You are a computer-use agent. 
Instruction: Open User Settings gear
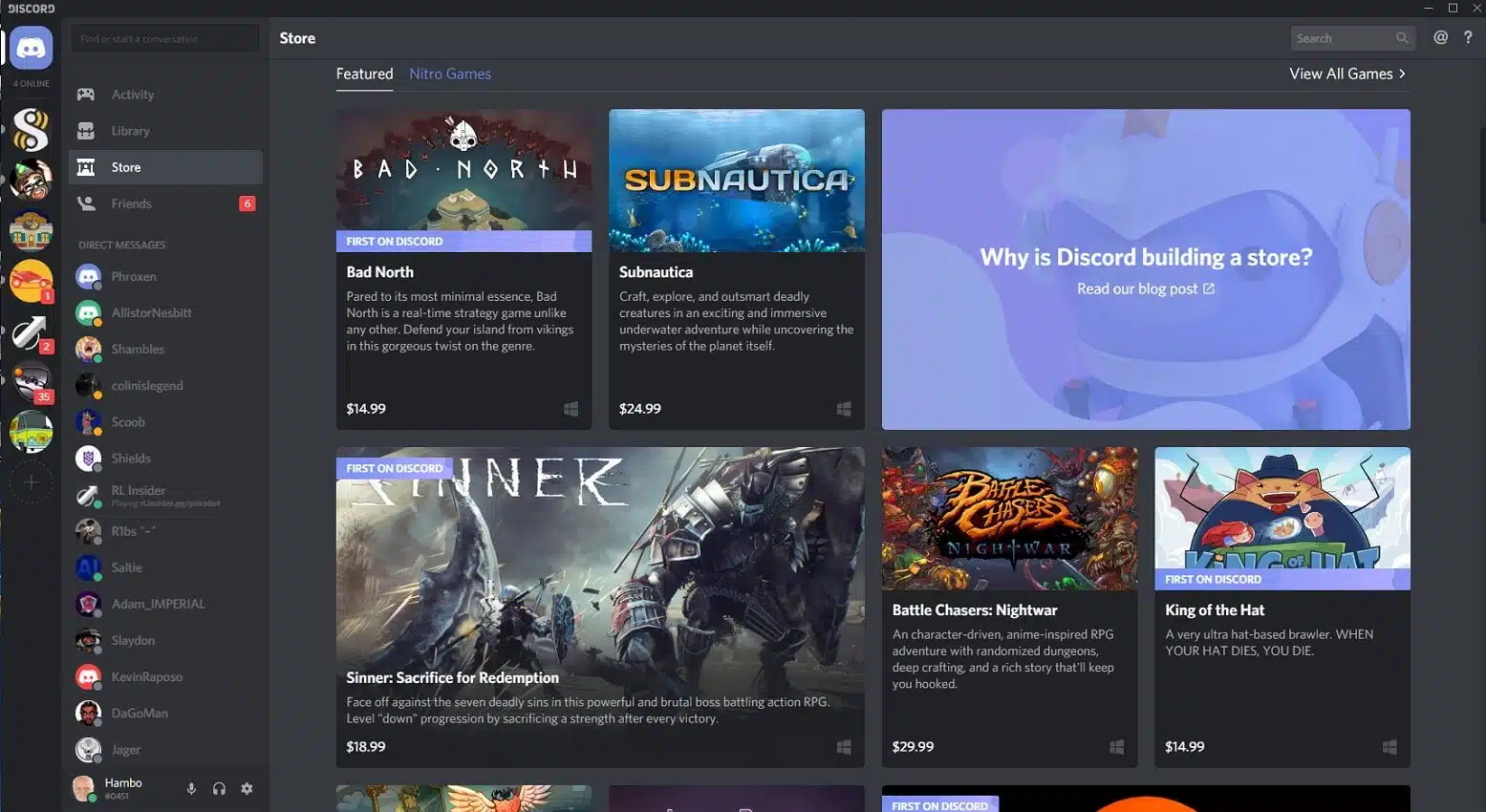point(247,789)
